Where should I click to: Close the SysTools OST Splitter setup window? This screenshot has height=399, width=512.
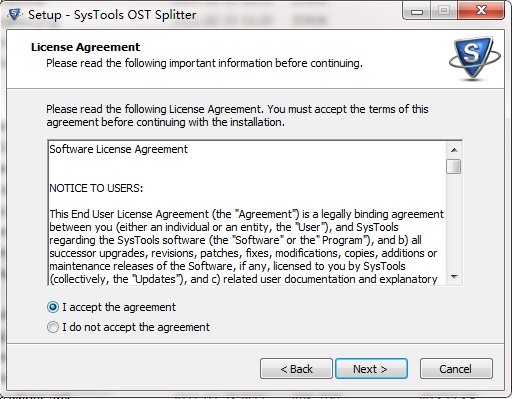[481, 11]
